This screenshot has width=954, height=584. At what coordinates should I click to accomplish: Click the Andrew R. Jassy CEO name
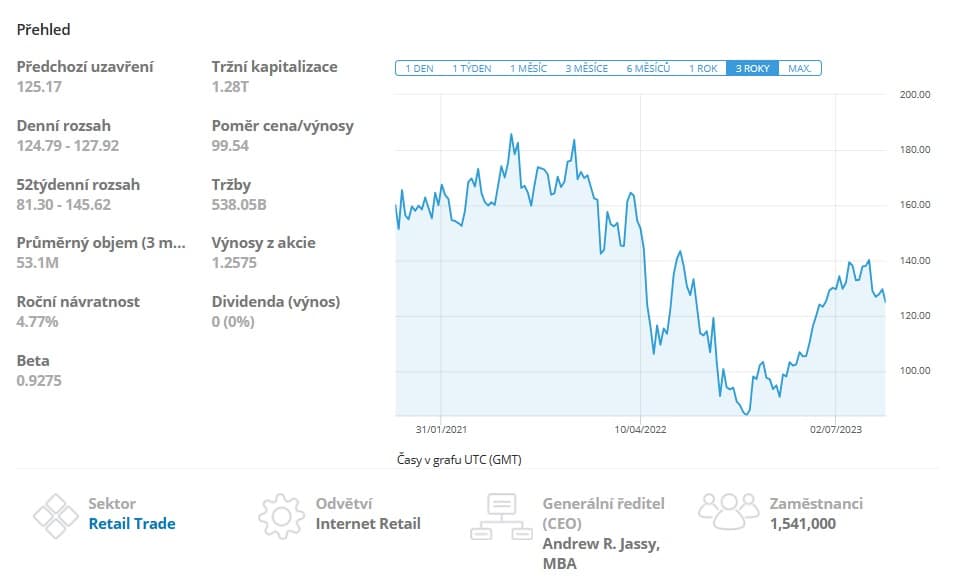point(600,553)
